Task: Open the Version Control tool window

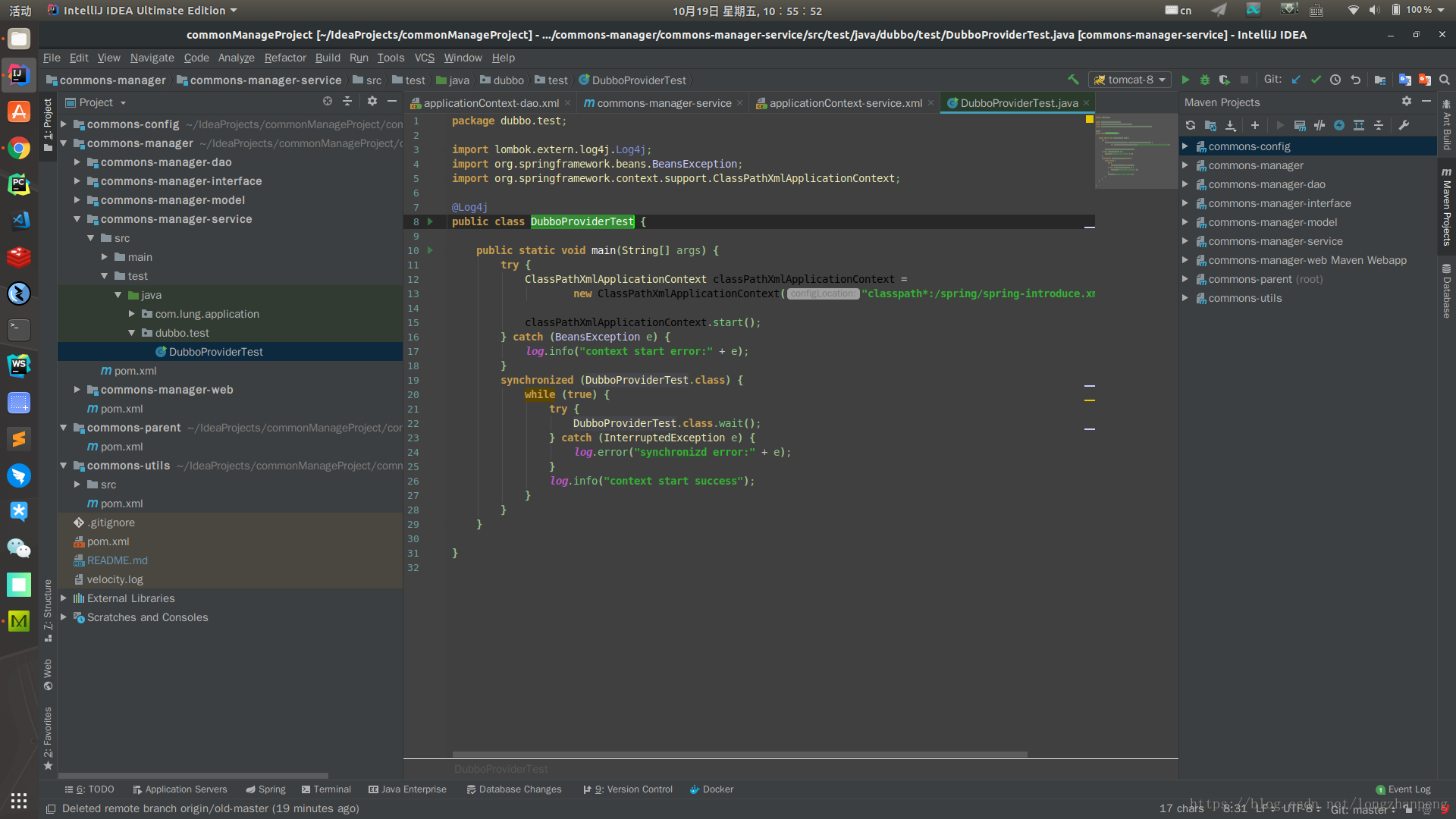Action: (628, 789)
